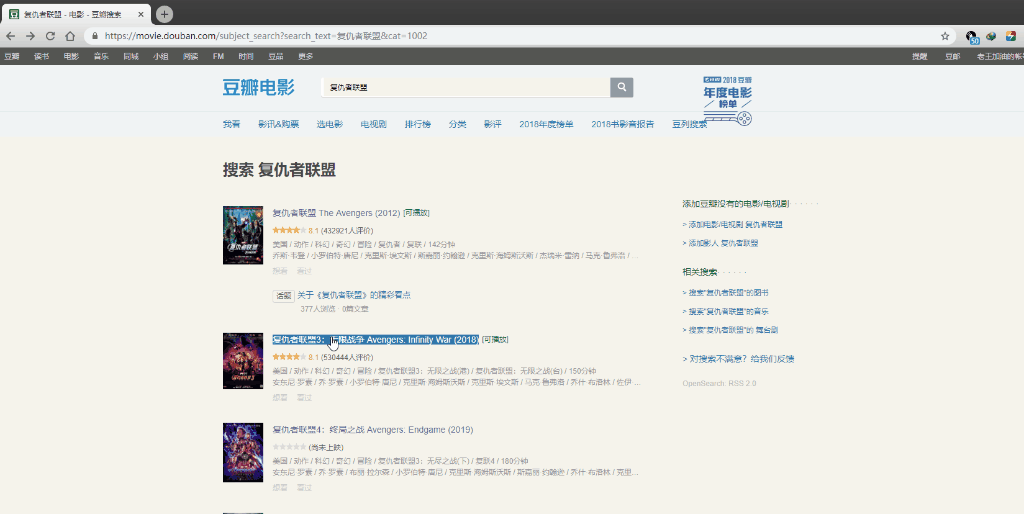The image size is (1024, 514).
Task: Open the Avengers: Infinity War poster thumbnail
Action: tap(243, 361)
